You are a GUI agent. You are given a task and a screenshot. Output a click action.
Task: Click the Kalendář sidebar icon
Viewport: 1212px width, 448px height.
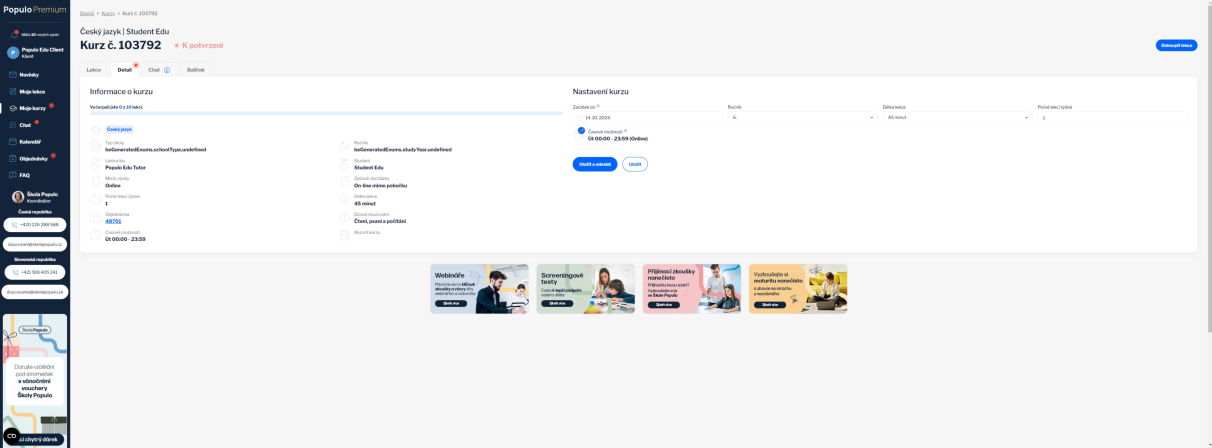point(12,141)
